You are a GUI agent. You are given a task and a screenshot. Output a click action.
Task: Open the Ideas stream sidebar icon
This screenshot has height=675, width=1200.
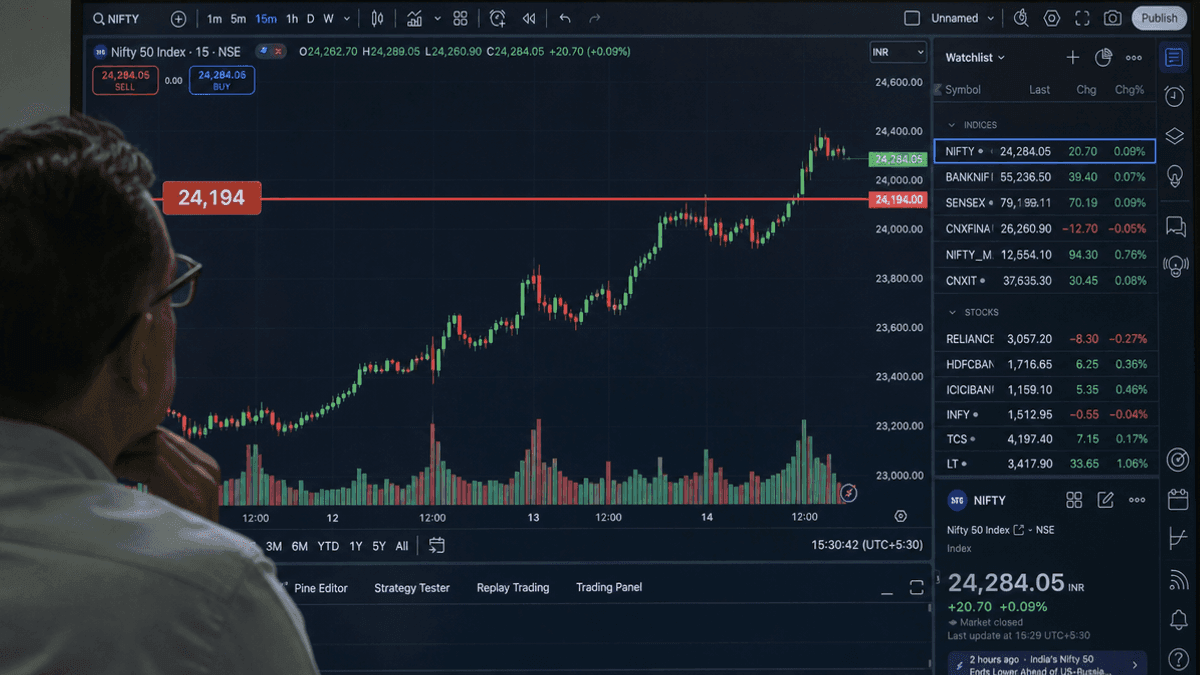[1176, 266]
